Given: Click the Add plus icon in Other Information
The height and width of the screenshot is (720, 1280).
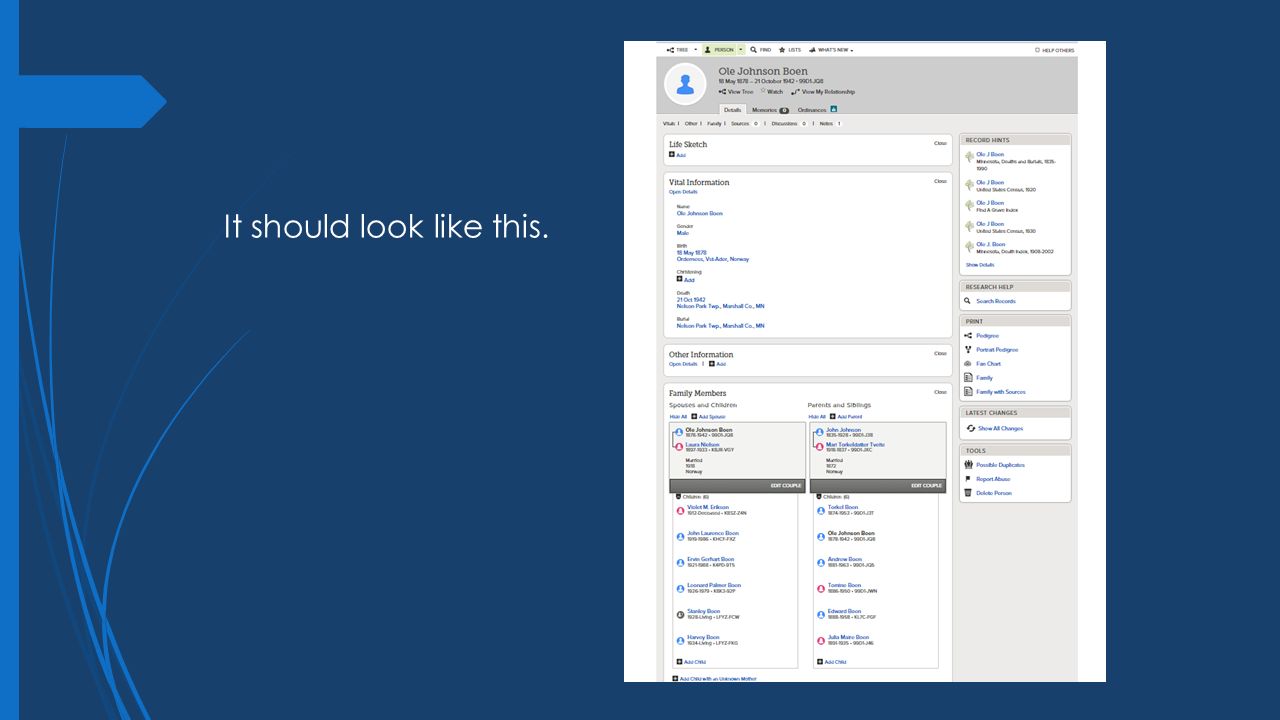Looking at the screenshot, I should [x=712, y=364].
